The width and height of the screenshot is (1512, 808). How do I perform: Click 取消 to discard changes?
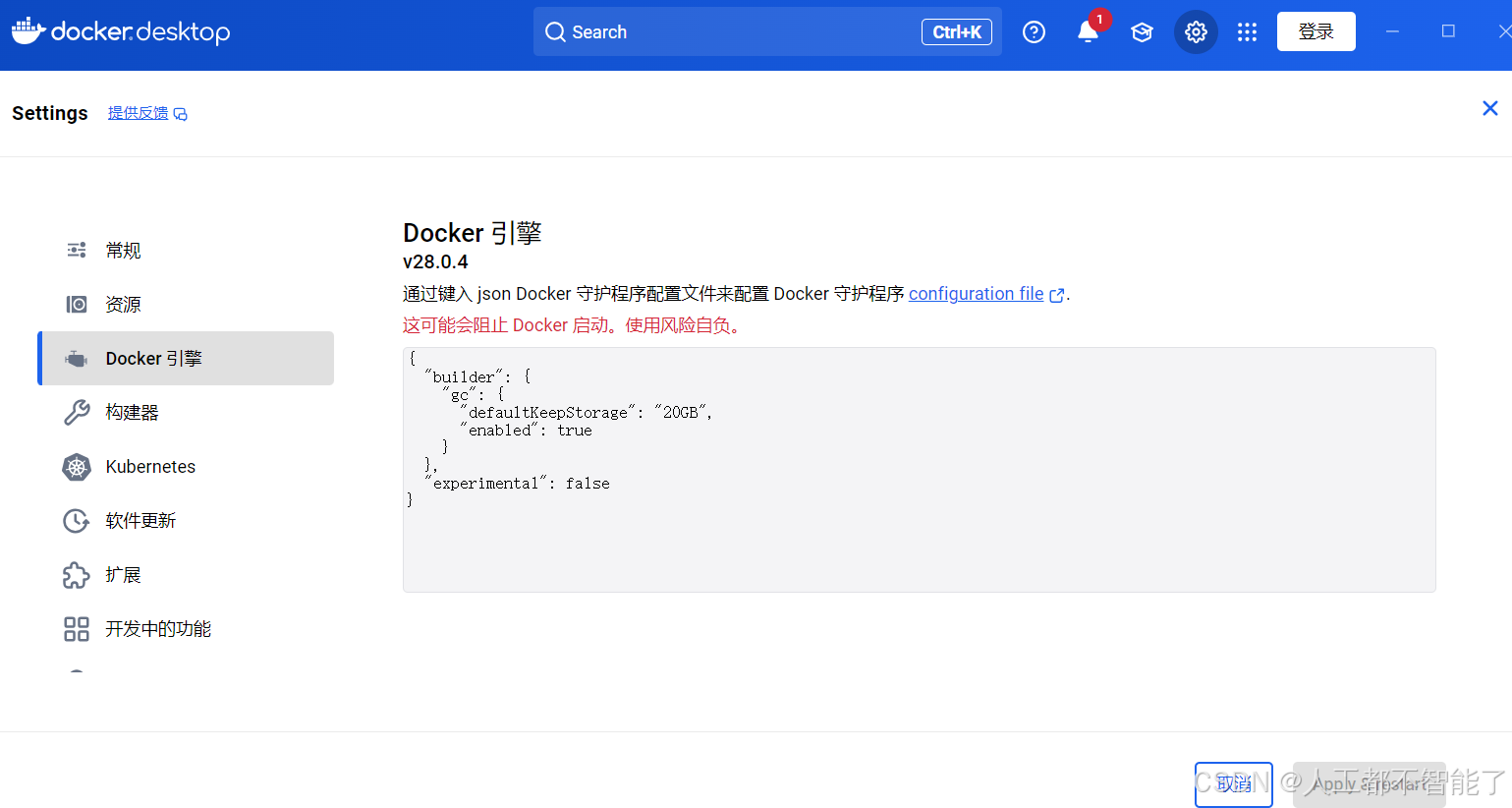tap(1233, 784)
